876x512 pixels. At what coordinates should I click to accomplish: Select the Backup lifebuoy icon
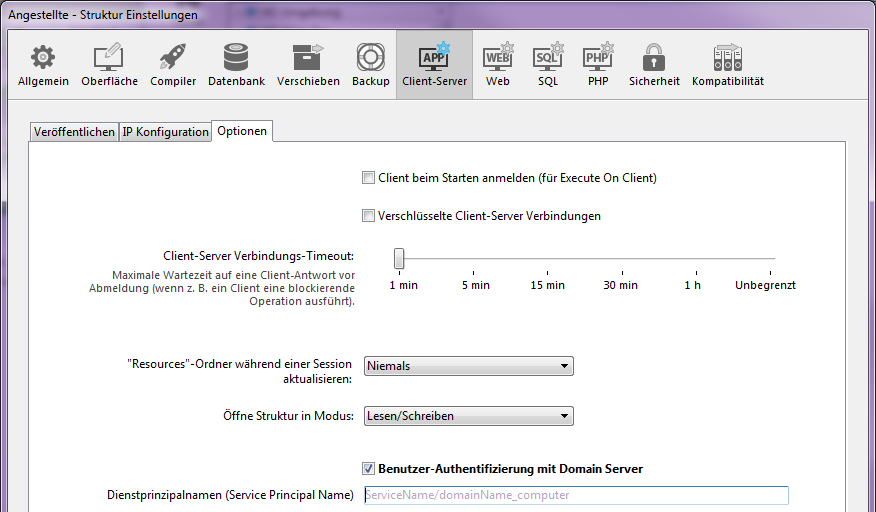tap(370, 65)
